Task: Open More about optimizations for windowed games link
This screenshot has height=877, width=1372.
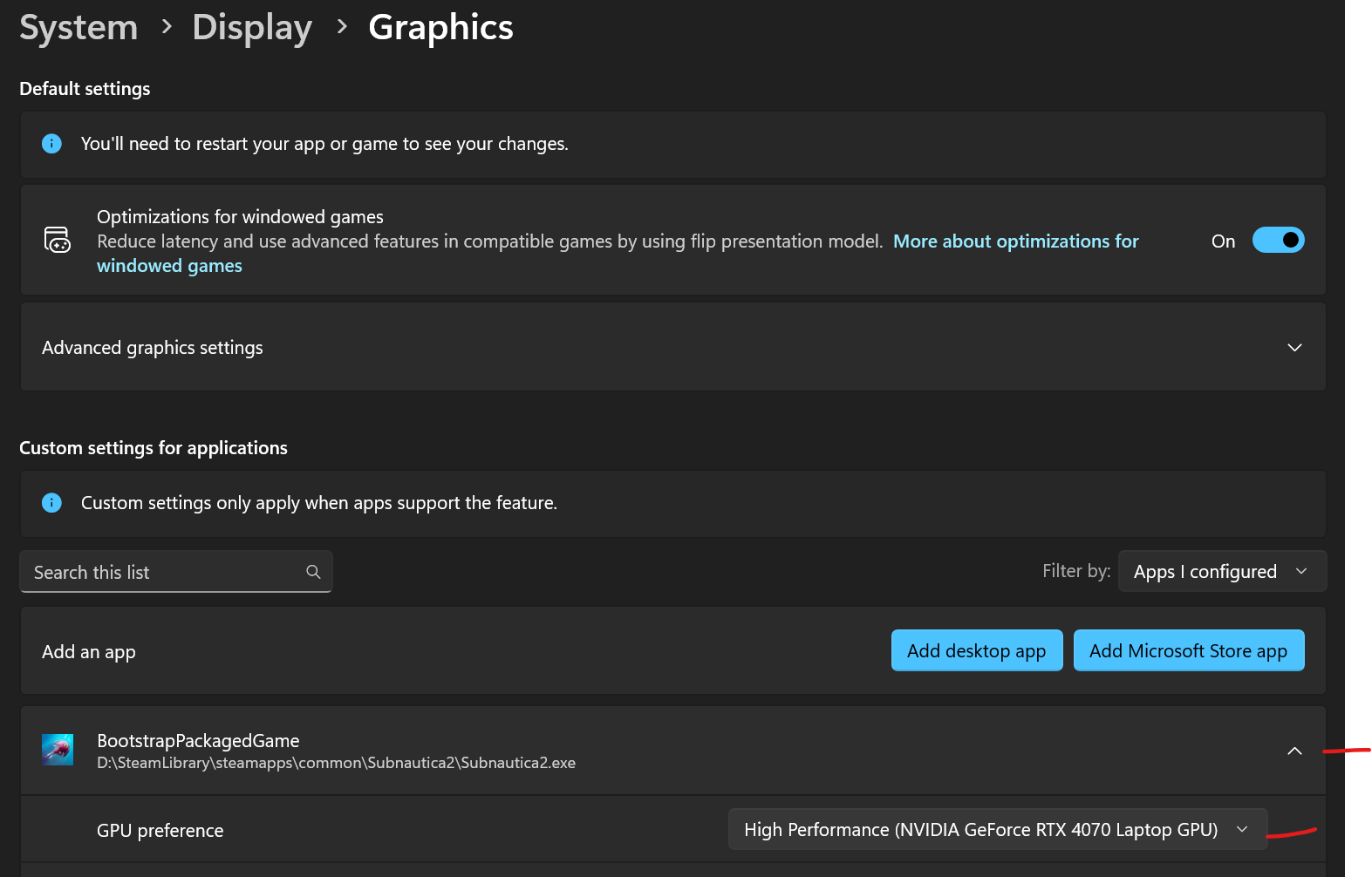Action: click(1015, 241)
